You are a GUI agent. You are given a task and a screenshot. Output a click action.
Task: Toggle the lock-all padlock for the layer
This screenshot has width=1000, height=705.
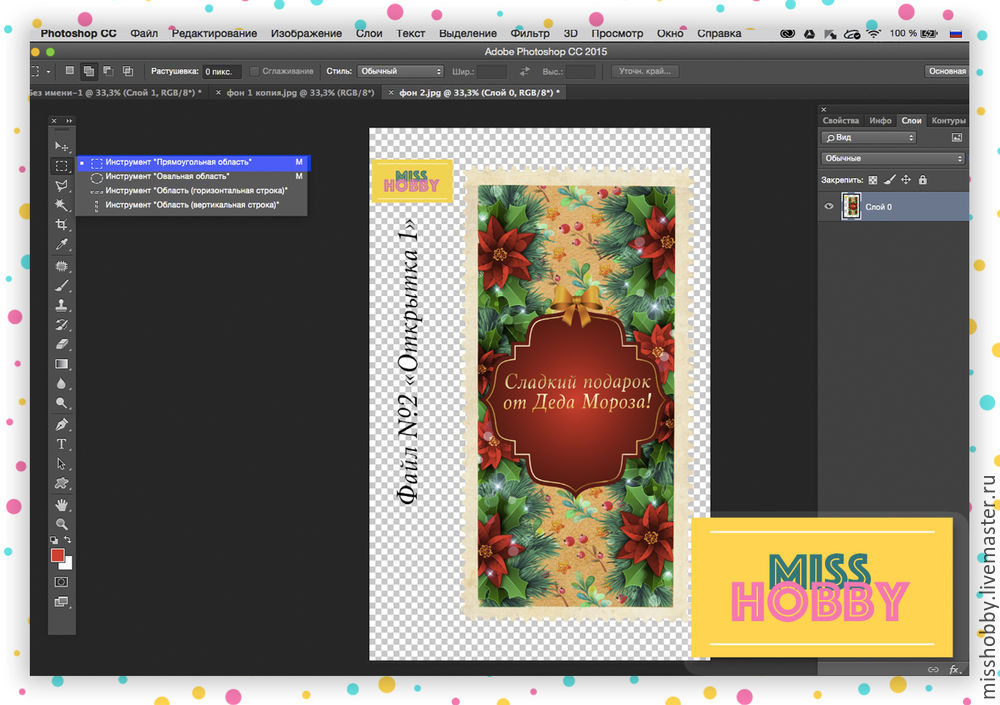coord(923,180)
